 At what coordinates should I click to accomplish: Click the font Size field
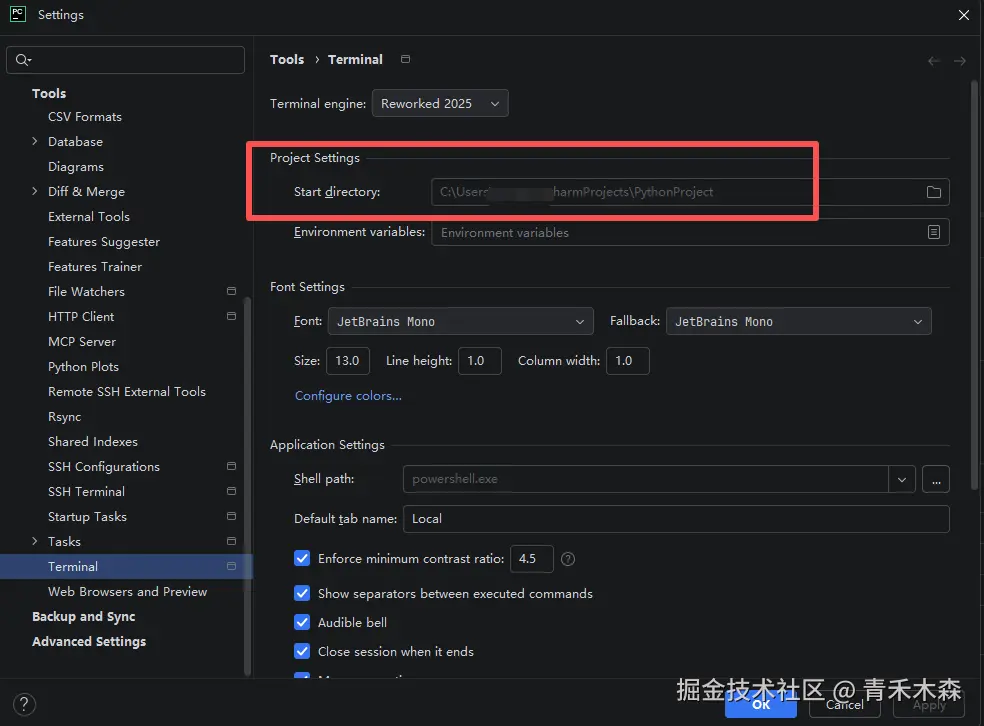coord(348,361)
